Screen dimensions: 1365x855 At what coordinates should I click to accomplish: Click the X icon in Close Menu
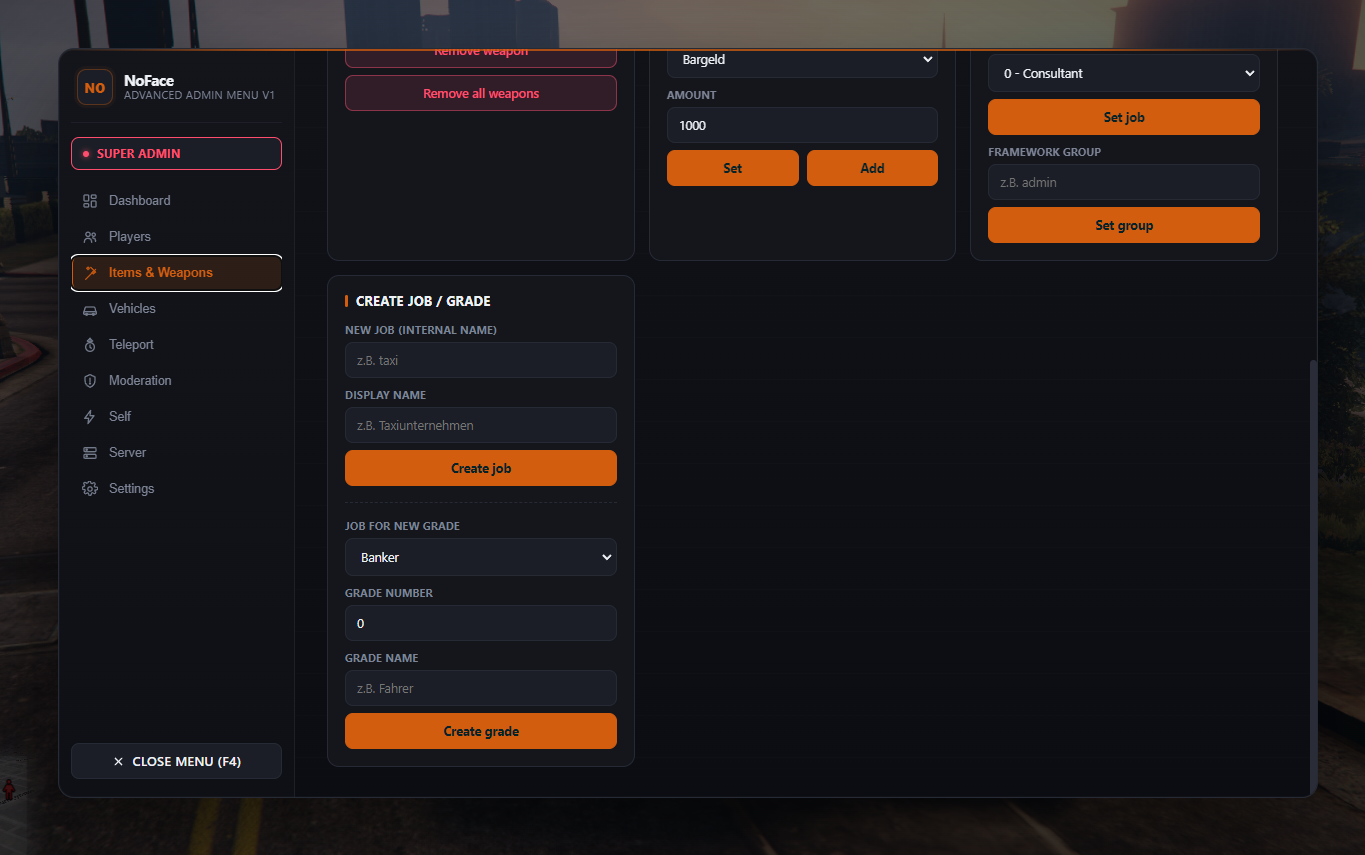pos(118,762)
